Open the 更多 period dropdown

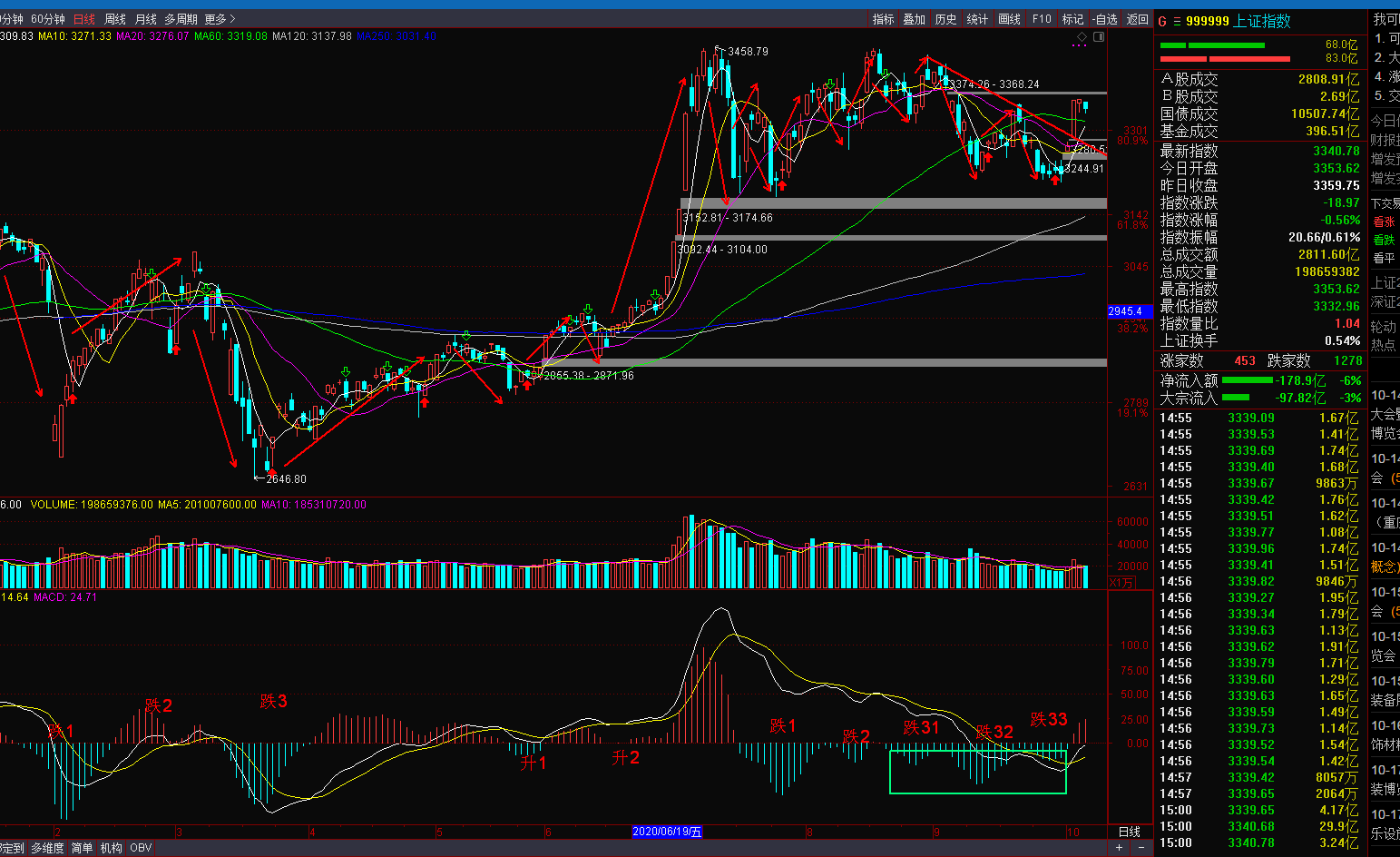220,19
